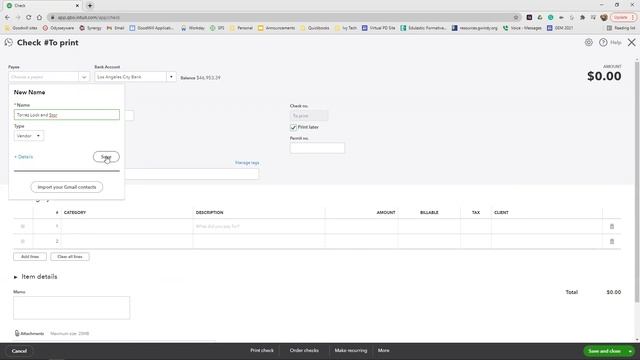This screenshot has height=360, width=640.
Task: Click the Memo text box
Action: click(71, 308)
